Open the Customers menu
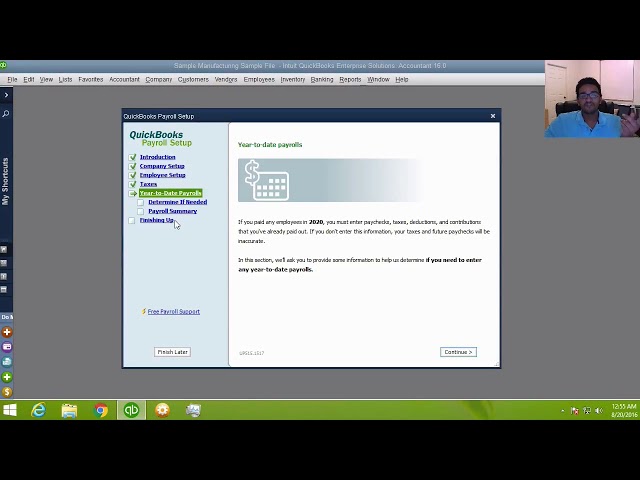Image resolution: width=640 pixels, height=480 pixels. click(x=193, y=80)
